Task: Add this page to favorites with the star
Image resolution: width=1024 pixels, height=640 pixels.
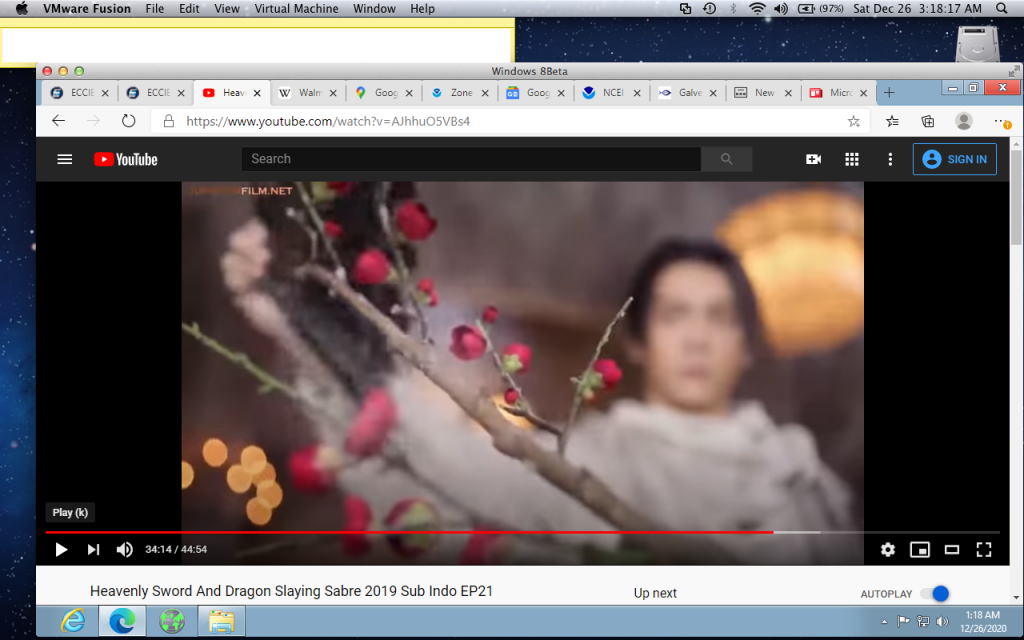Action: tap(854, 121)
